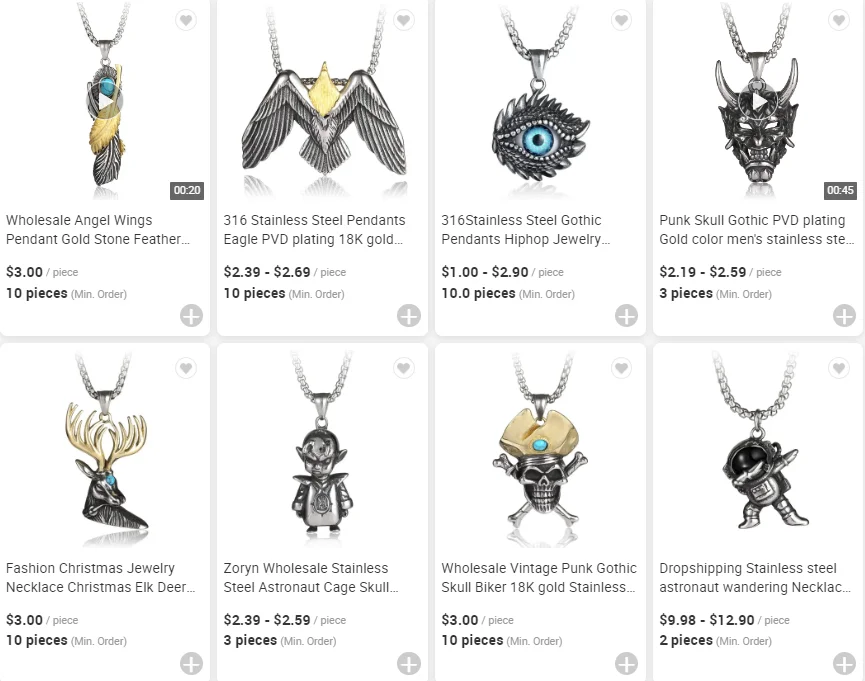The height and width of the screenshot is (681, 865).
Task: Play the Punk Skull pendant video
Action: 759,101
